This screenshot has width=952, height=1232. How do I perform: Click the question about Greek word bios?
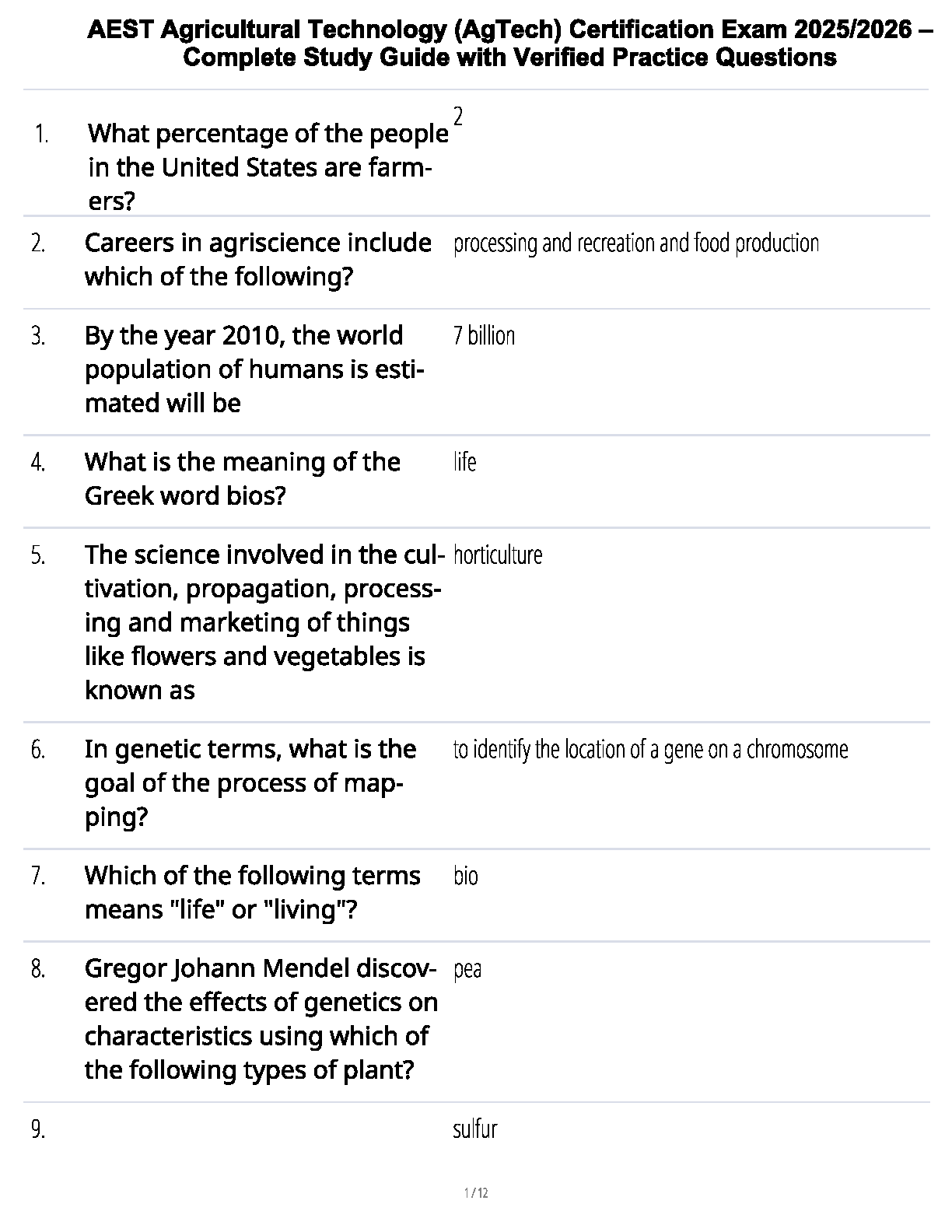[x=242, y=478]
